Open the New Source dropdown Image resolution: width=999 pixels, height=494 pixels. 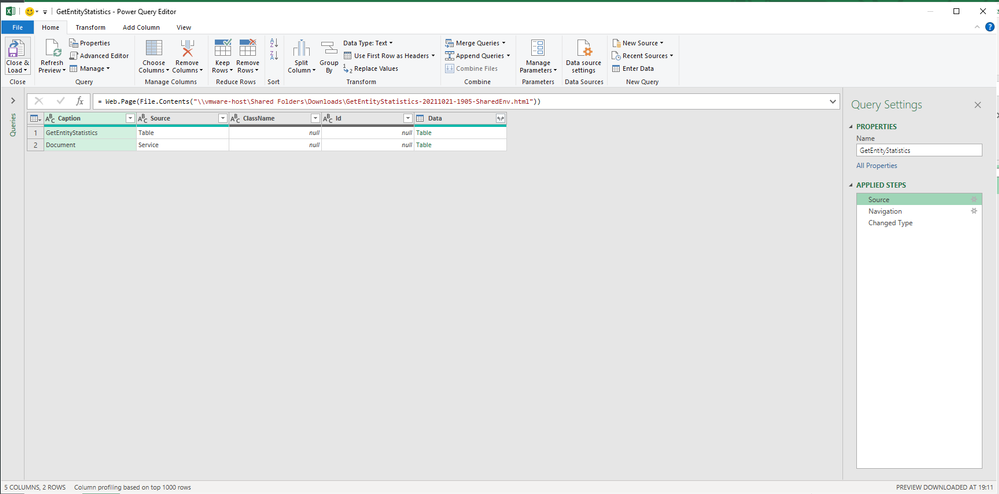pyautogui.click(x=638, y=43)
